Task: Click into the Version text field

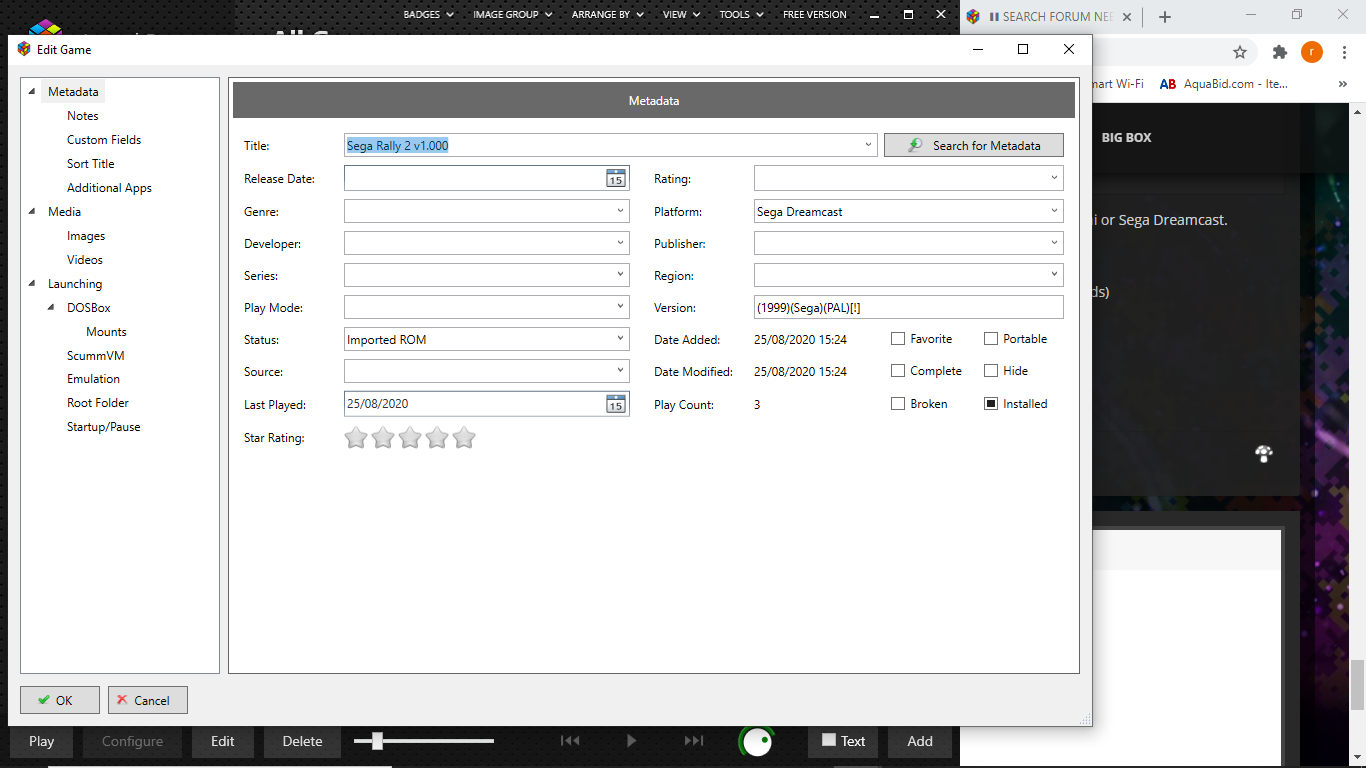Action: [908, 308]
